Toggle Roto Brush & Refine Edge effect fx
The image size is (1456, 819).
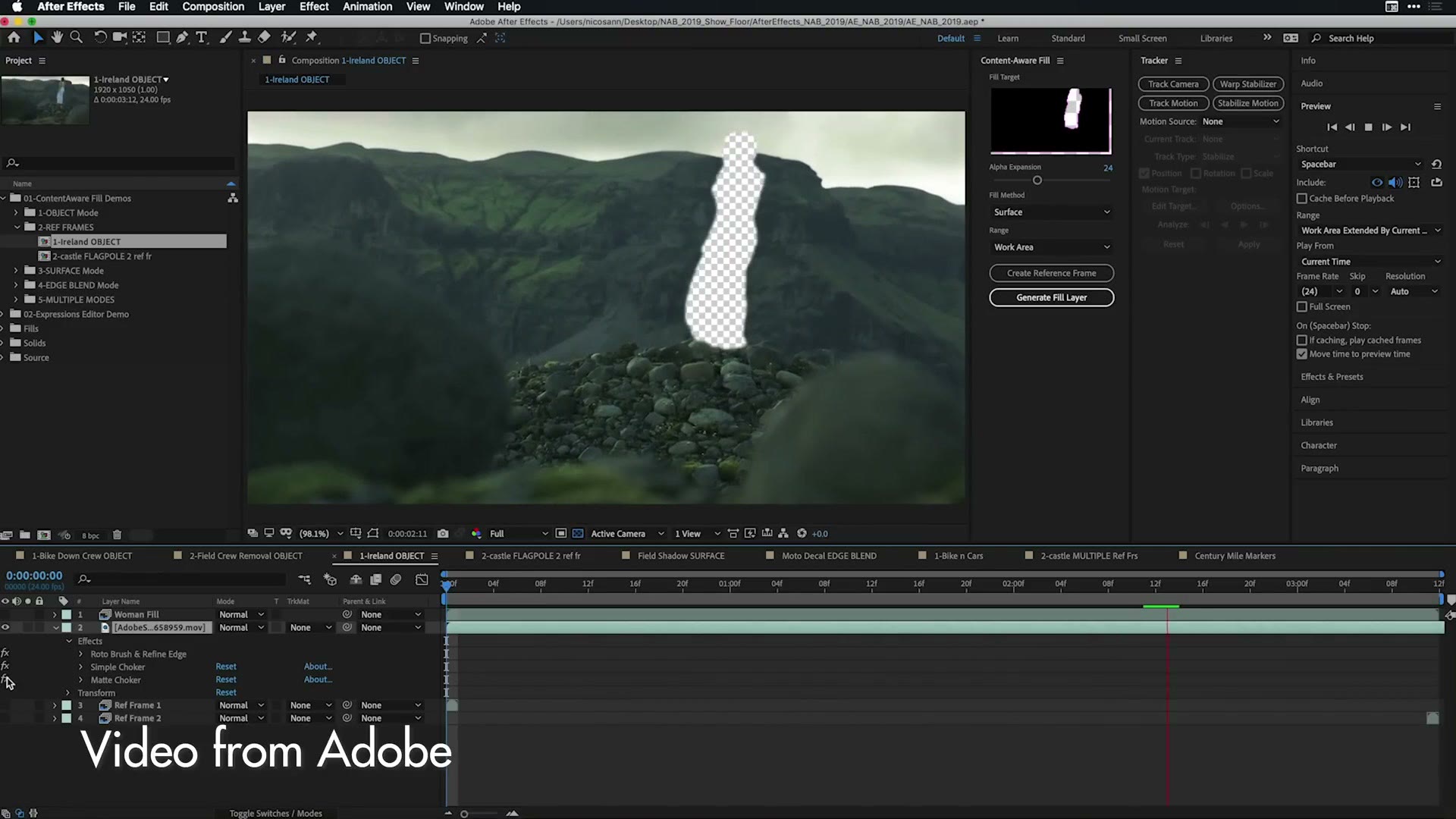[5, 652]
